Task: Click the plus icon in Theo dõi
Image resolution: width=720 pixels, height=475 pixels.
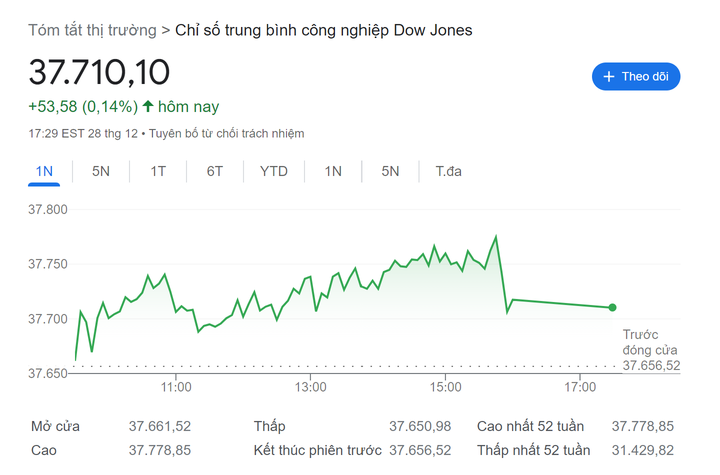Action: pyautogui.click(x=609, y=77)
